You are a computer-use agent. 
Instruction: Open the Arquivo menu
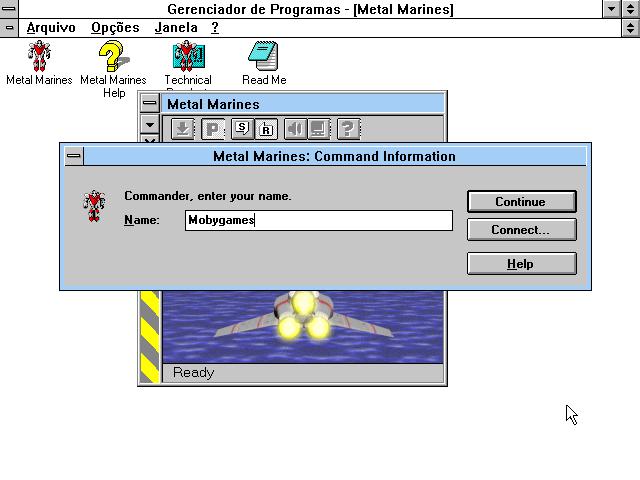[50, 28]
